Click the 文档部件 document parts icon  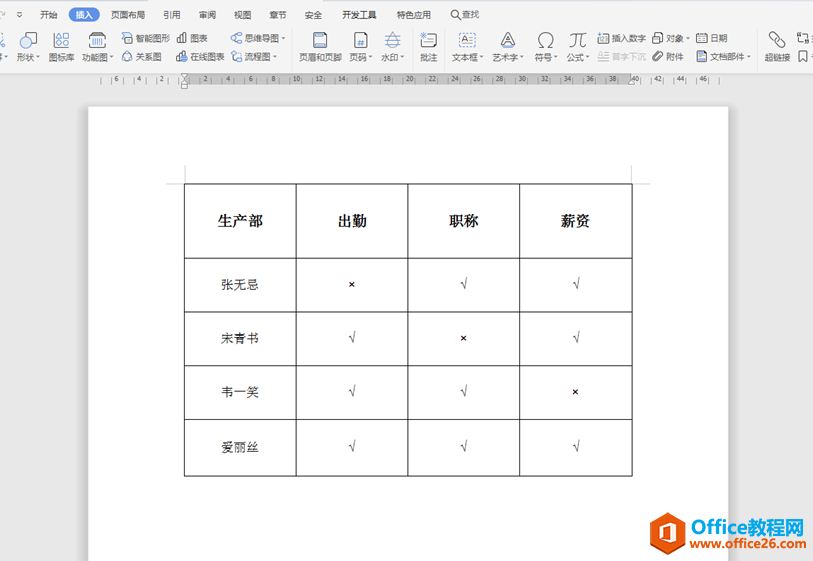click(702, 57)
